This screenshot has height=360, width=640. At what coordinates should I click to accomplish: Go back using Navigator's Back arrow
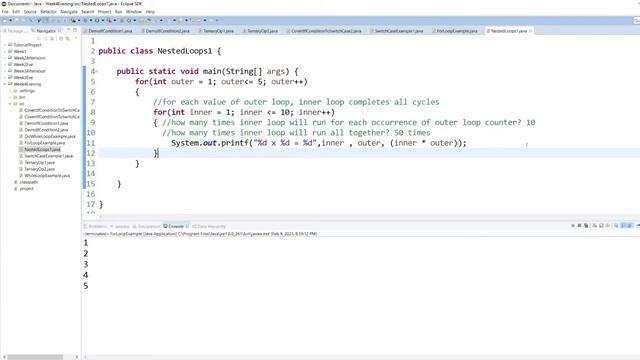click(x=39, y=38)
